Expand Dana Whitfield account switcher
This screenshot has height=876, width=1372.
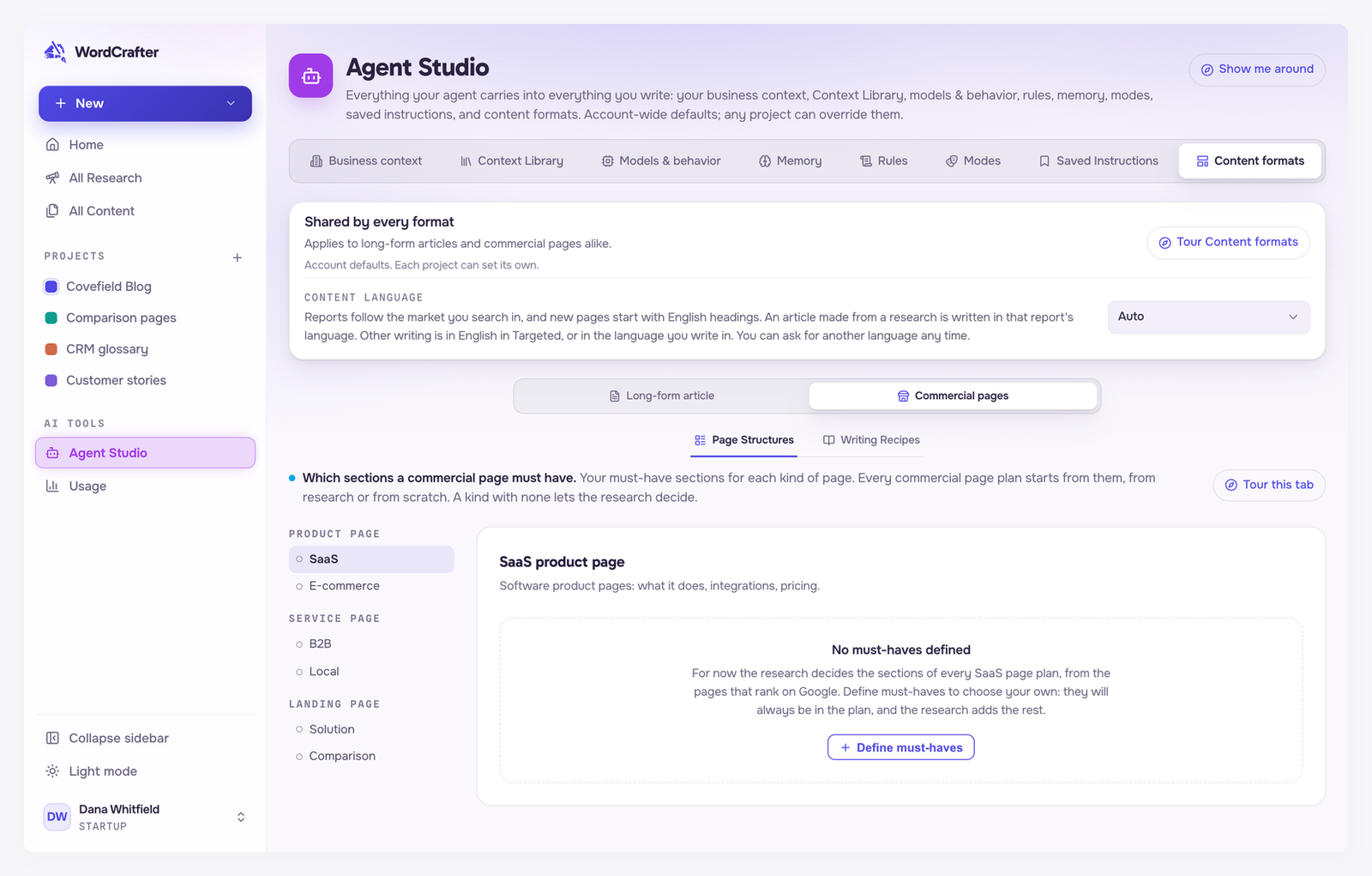coord(241,817)
